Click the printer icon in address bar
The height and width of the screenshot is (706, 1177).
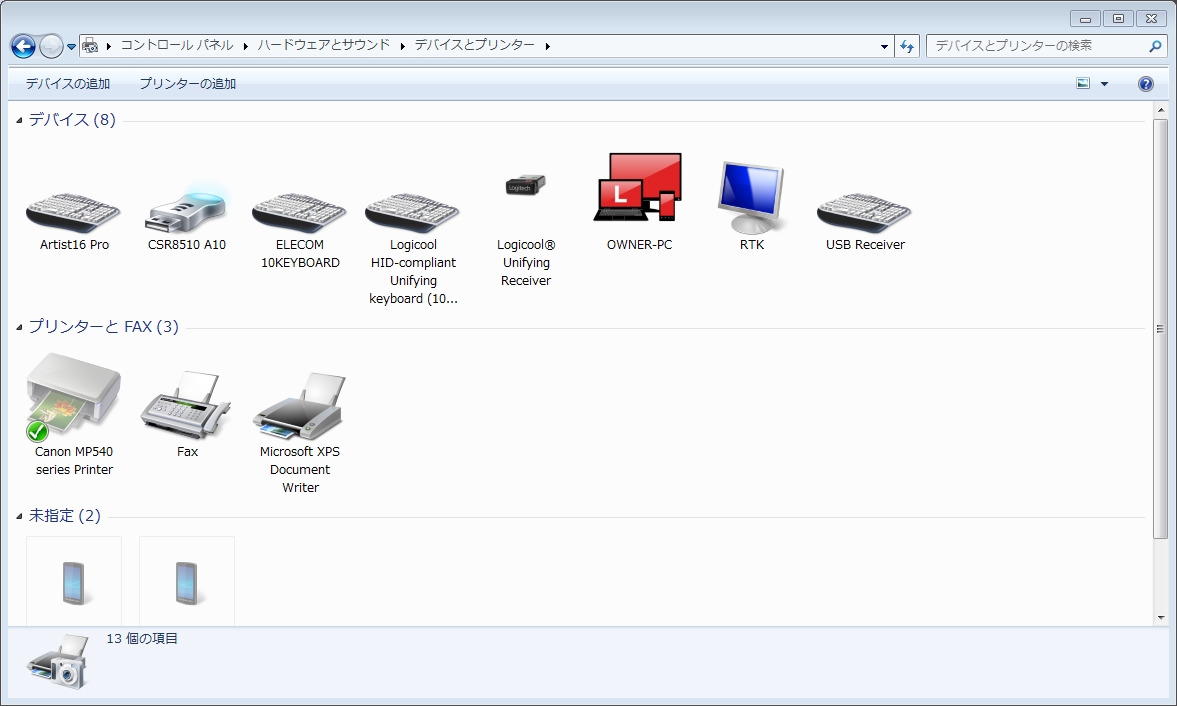tap(90, 46)
